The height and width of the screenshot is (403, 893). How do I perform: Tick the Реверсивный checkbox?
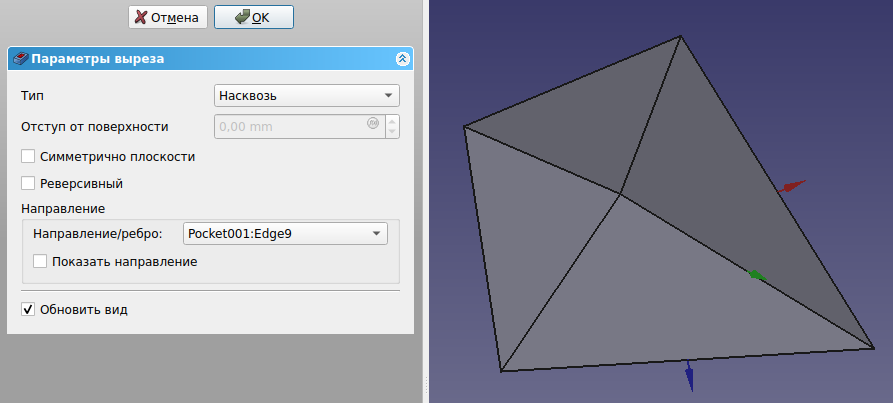point(28,183)
